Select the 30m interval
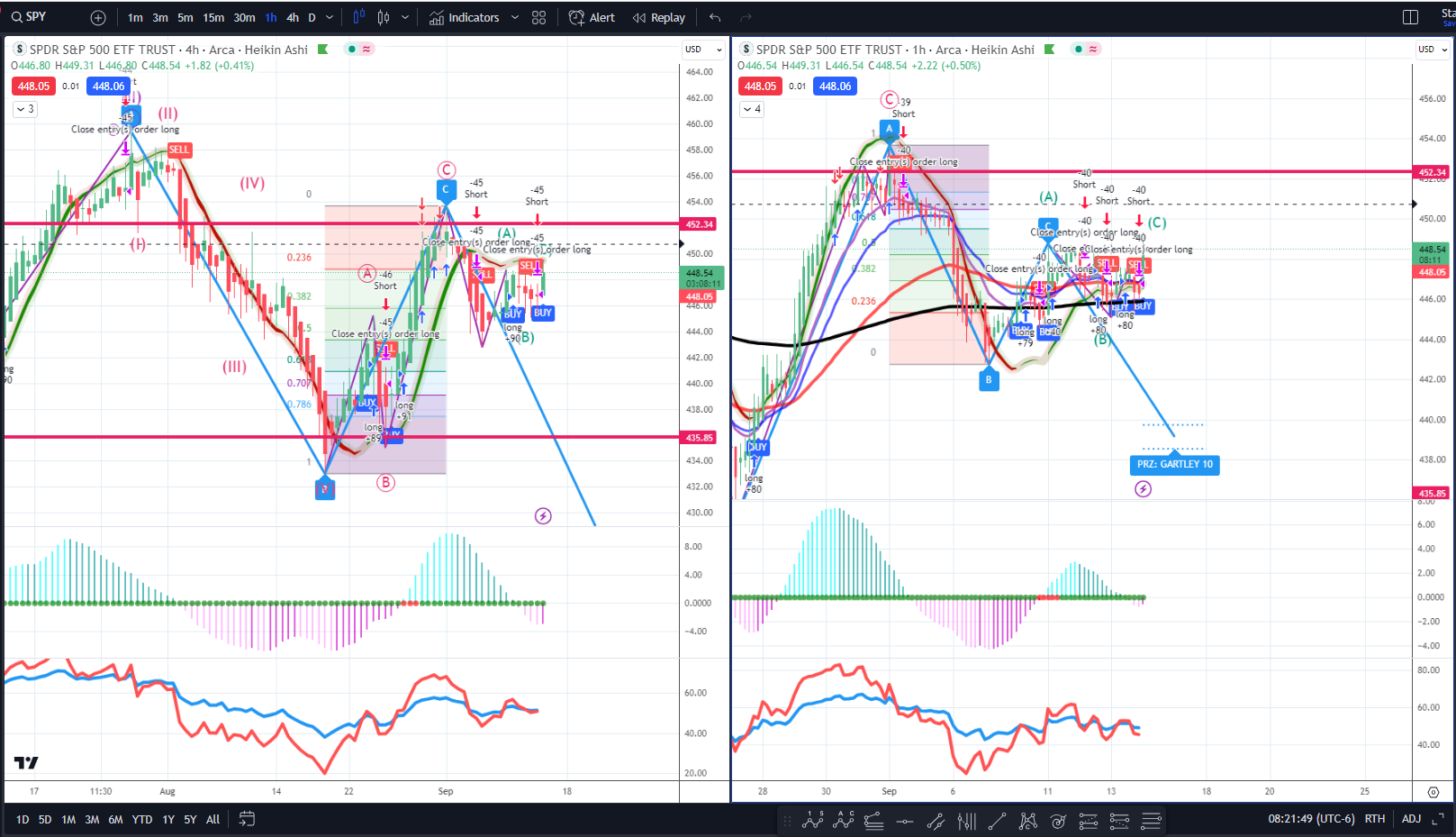The image size is (1456, 837). [244, 18]
